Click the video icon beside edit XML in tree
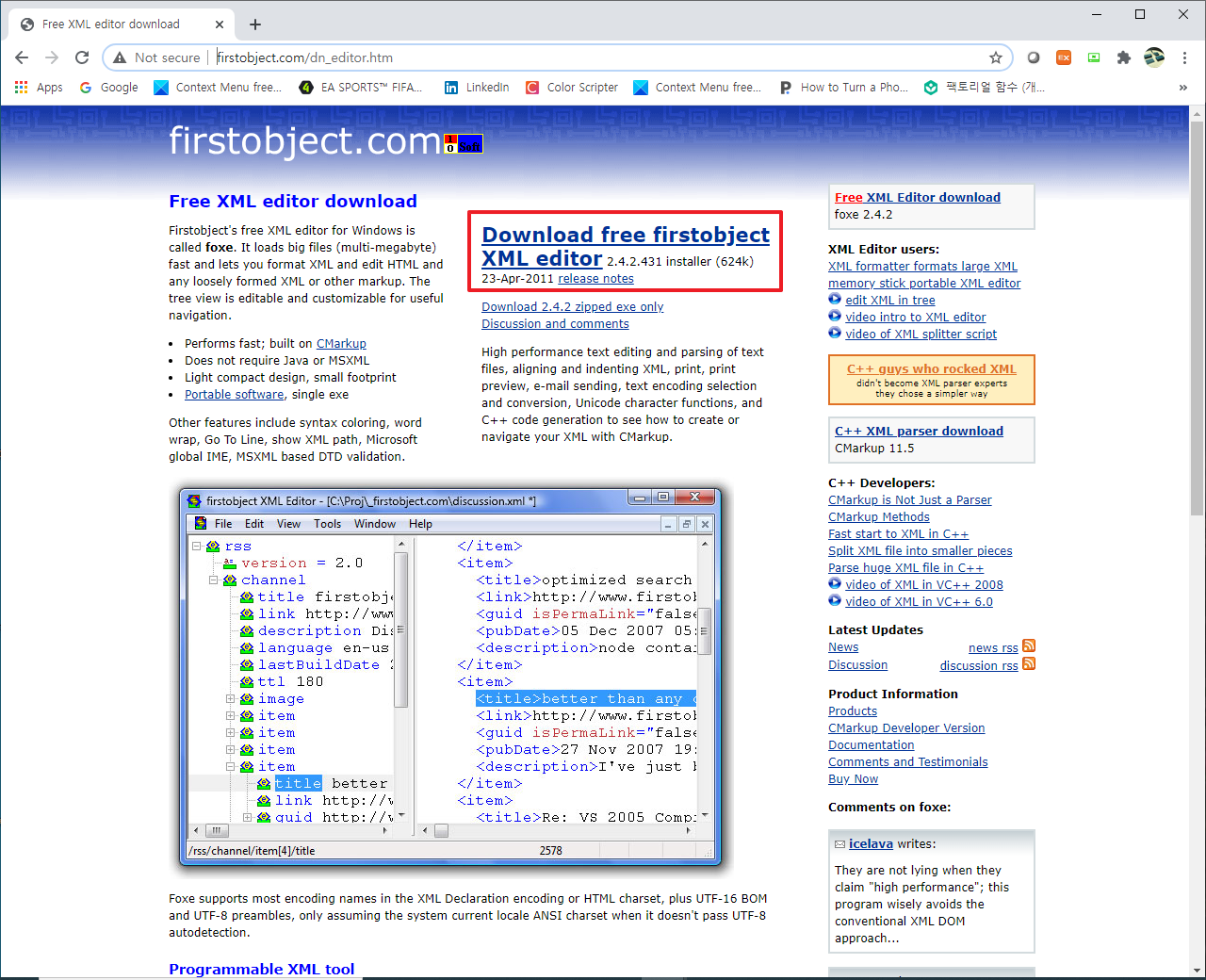This screenshot has height=980, width=1206. click(835, 300)
